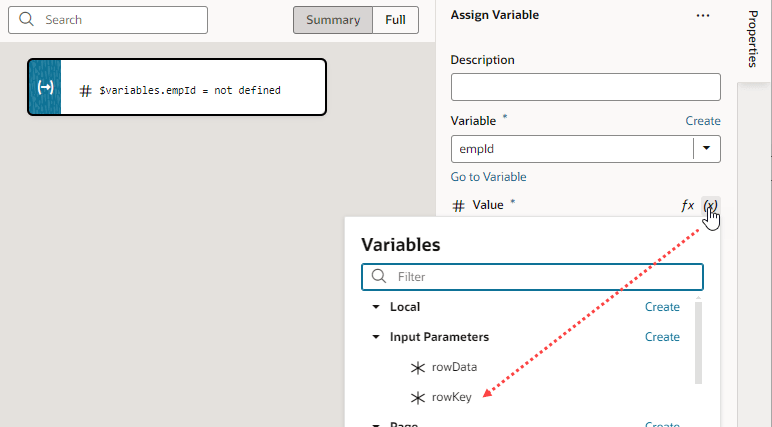Select the Assign Variable action icon
This screenshot has height=427, width=772.
click(45, 87)
